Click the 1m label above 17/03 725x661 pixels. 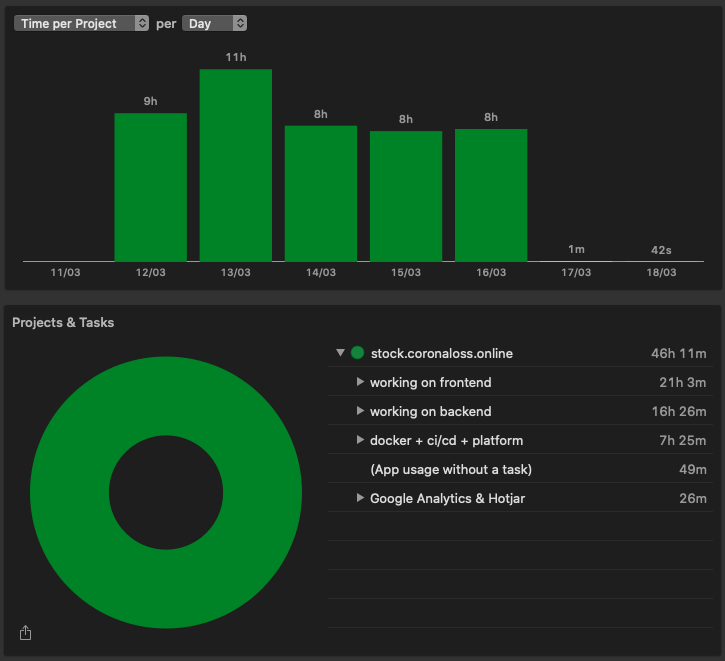click(576, 249)
